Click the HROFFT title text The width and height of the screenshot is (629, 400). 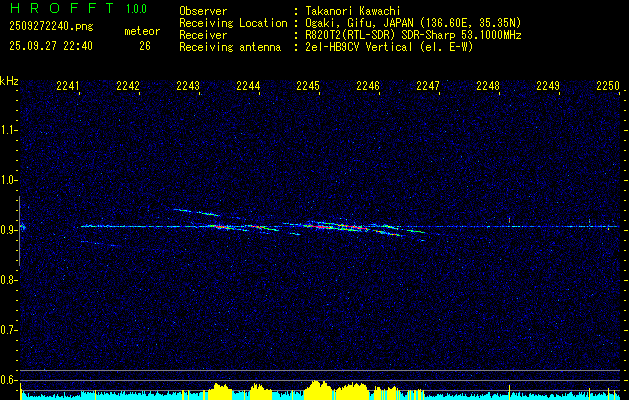tap(62, 8)
